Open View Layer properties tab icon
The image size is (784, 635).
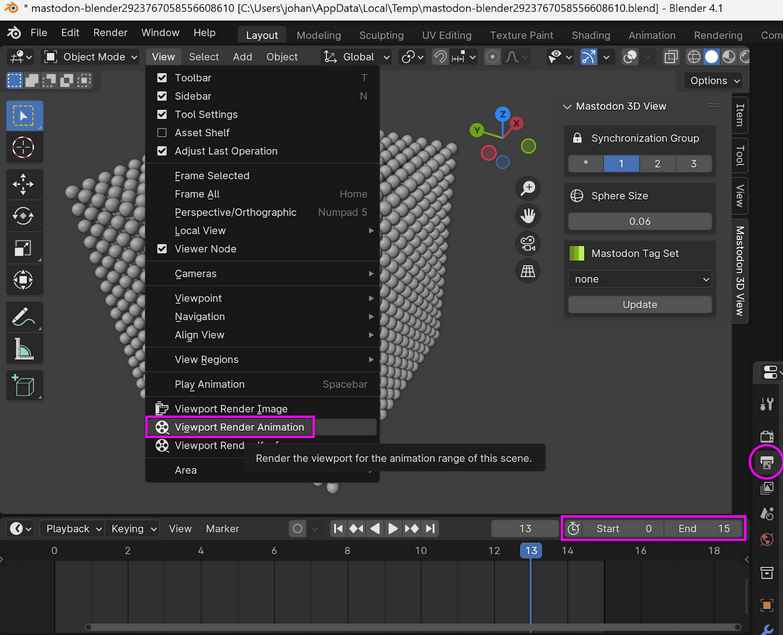[766, 488]
